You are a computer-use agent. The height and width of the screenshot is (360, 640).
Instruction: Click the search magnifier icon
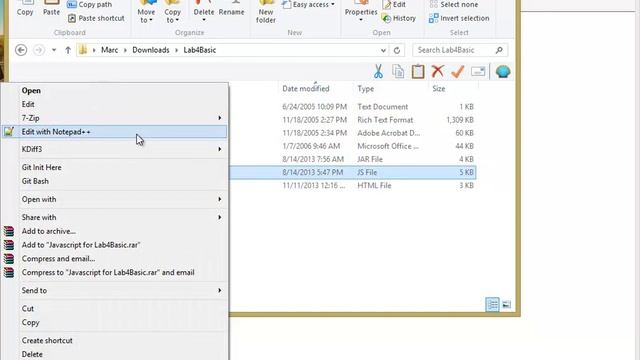pos(499,50)
